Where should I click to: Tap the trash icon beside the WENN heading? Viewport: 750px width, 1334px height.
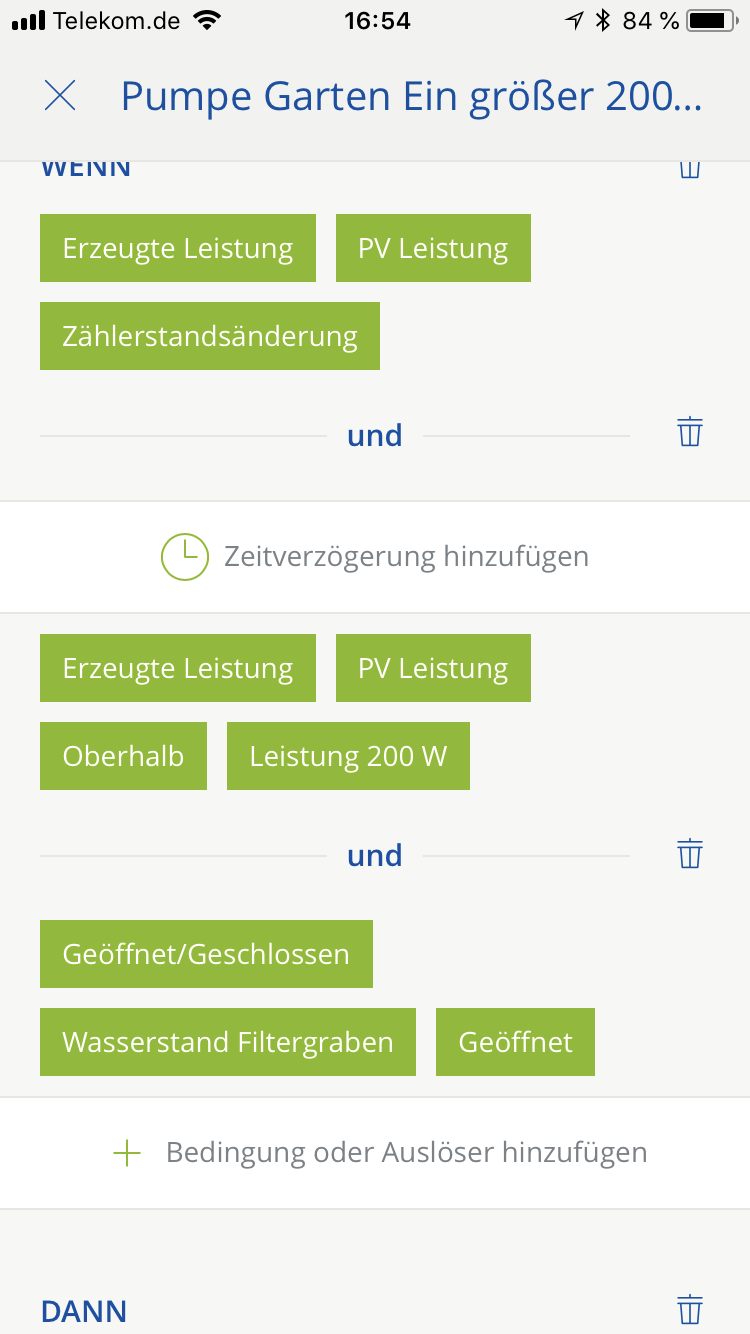pyautogui.click(x=690, y=166)
